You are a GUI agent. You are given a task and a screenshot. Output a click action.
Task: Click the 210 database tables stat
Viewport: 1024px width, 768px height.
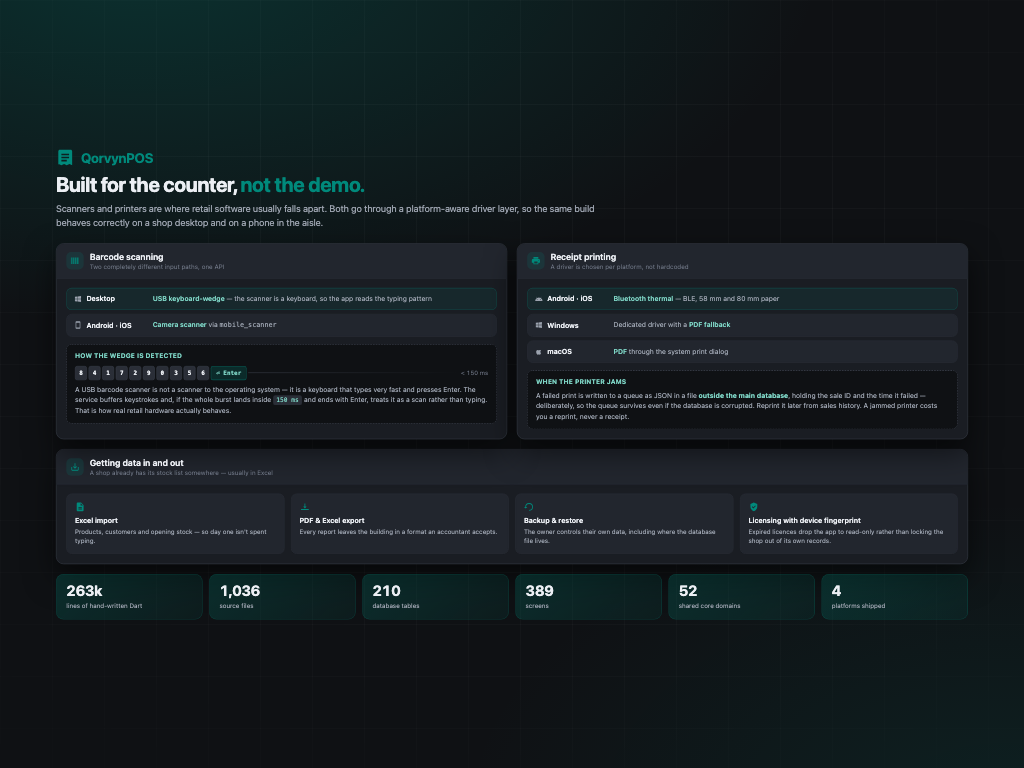tap(436, 597)
